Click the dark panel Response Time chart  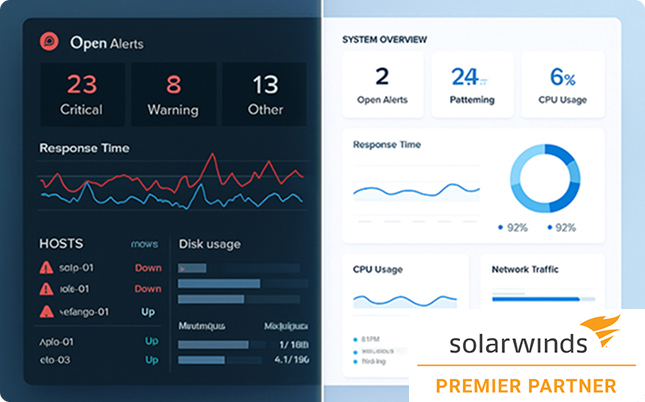click(173, 183)
